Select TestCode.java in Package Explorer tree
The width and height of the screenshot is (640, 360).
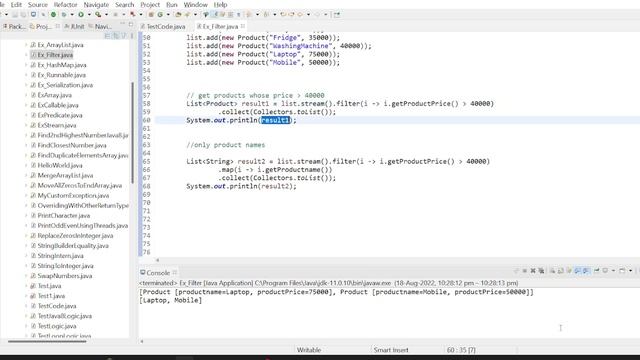coord(57,306)
